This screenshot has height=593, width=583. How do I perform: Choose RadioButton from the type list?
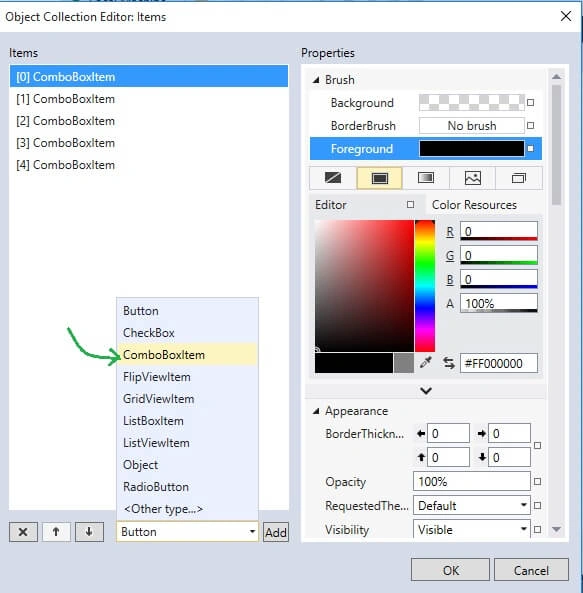coord(188,486)
